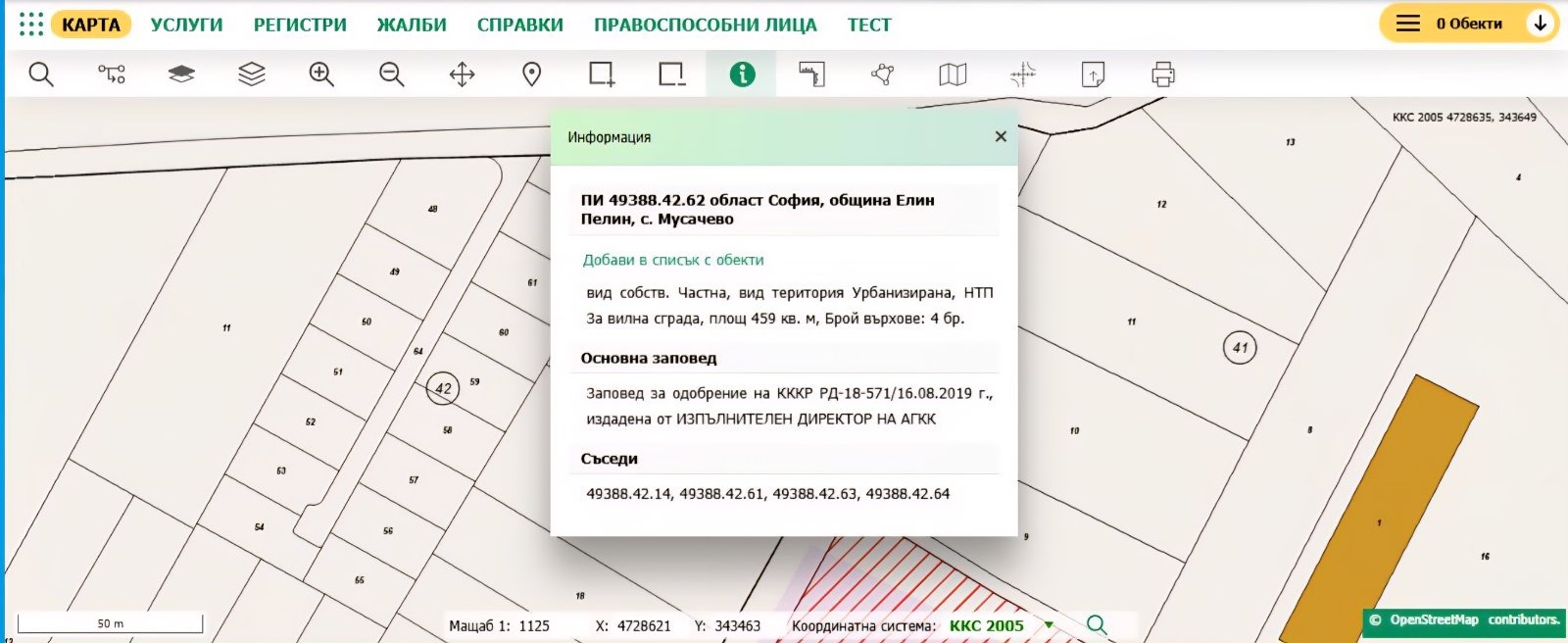Open the УСЛУГИ menu
This screenshot has height=643, width=1568.
(x=186, y=25)
